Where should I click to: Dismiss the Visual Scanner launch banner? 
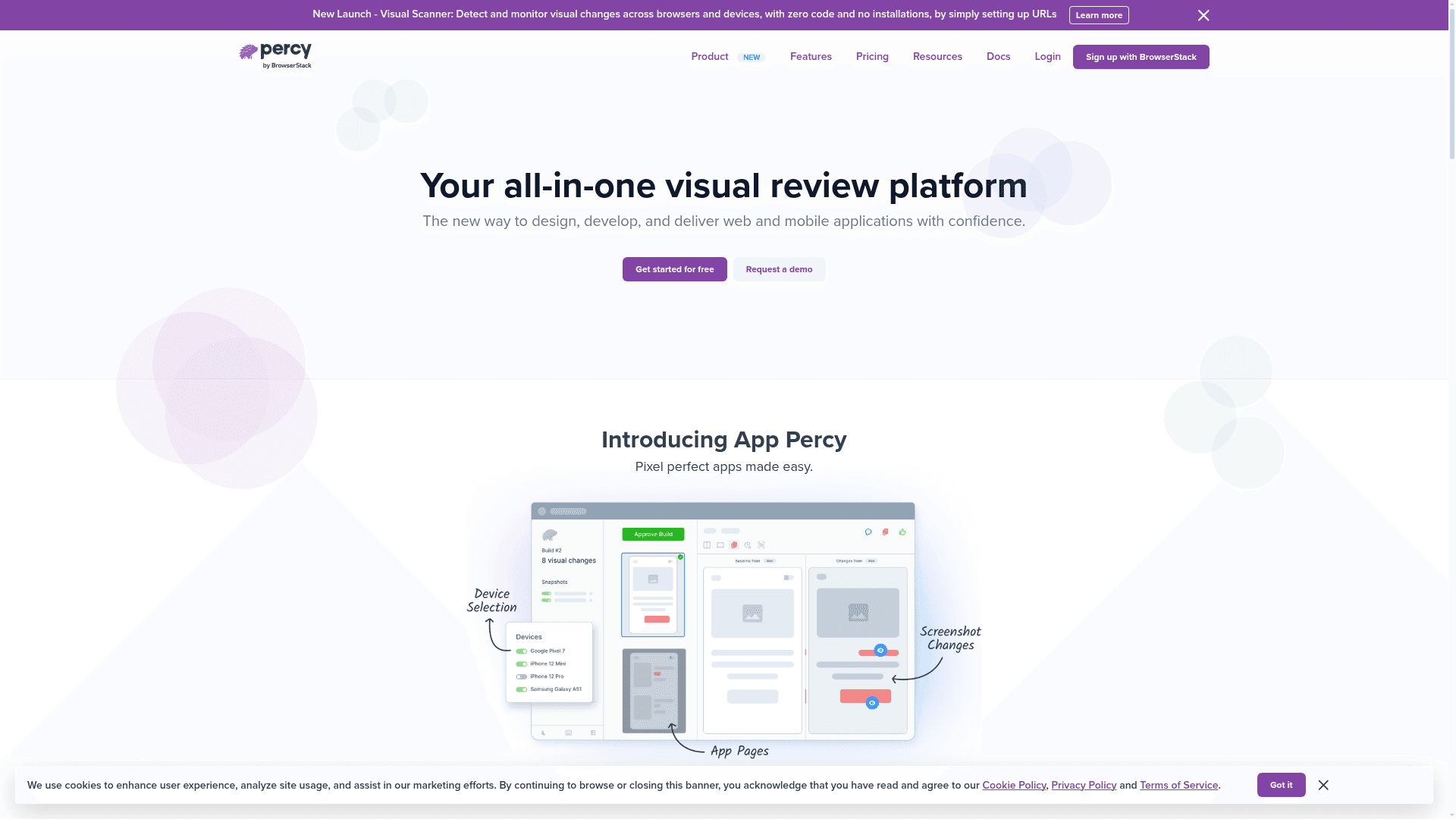(x=1203, y=15)
